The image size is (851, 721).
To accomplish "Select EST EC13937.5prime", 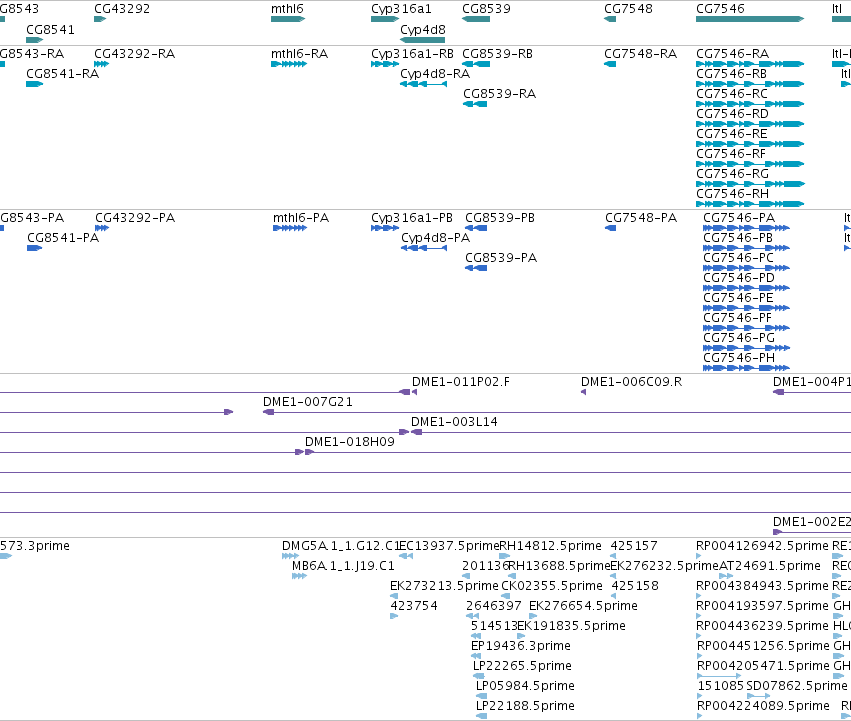I will (449, 546).
